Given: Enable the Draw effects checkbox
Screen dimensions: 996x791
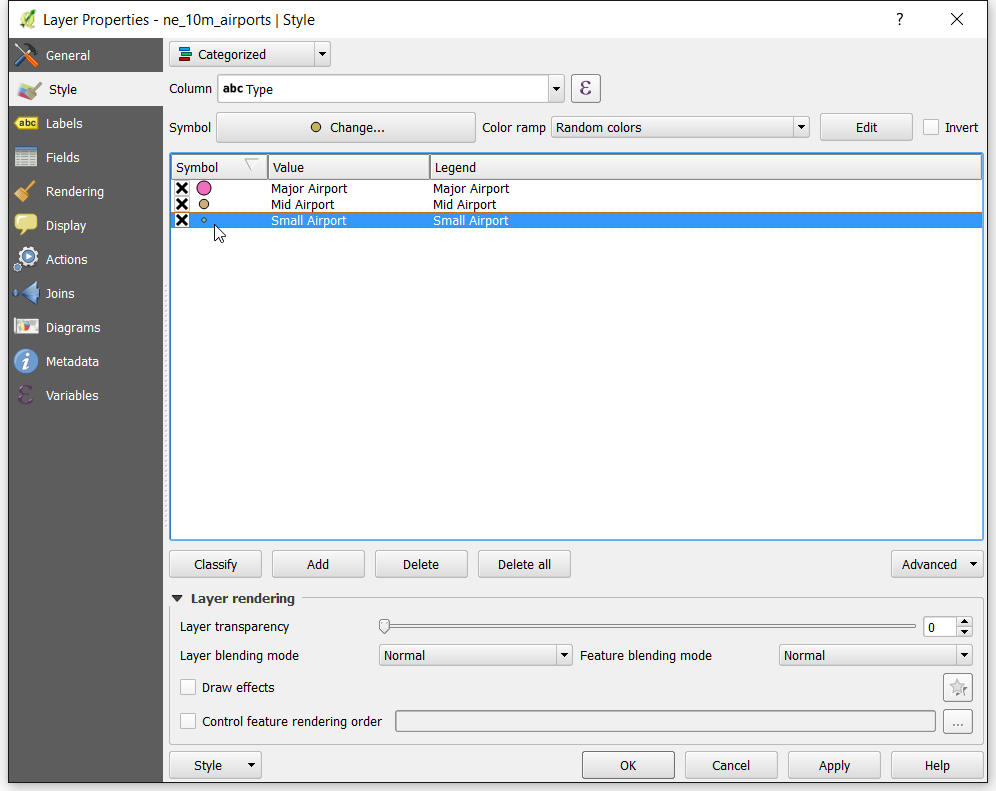Looking at the screenshot, I should point(188,687).
